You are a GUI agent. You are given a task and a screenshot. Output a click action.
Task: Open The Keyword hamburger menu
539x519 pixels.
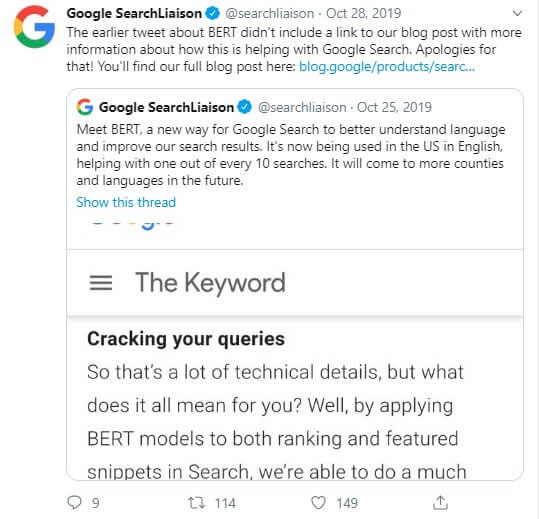pyautogui.click(x=101, y=283)
